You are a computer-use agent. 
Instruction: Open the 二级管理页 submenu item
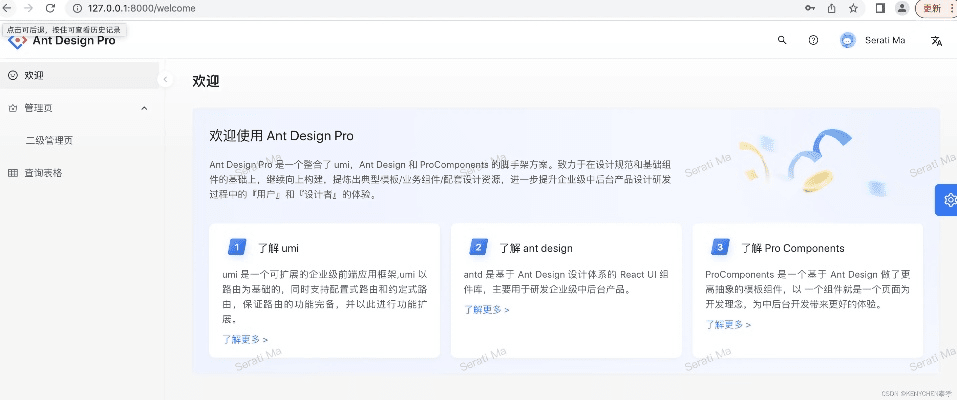(x=48, y=140)
